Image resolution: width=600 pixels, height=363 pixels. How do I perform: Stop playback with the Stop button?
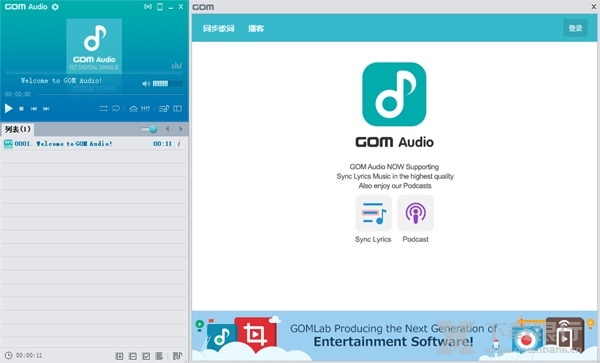click(x=21, y=109)
